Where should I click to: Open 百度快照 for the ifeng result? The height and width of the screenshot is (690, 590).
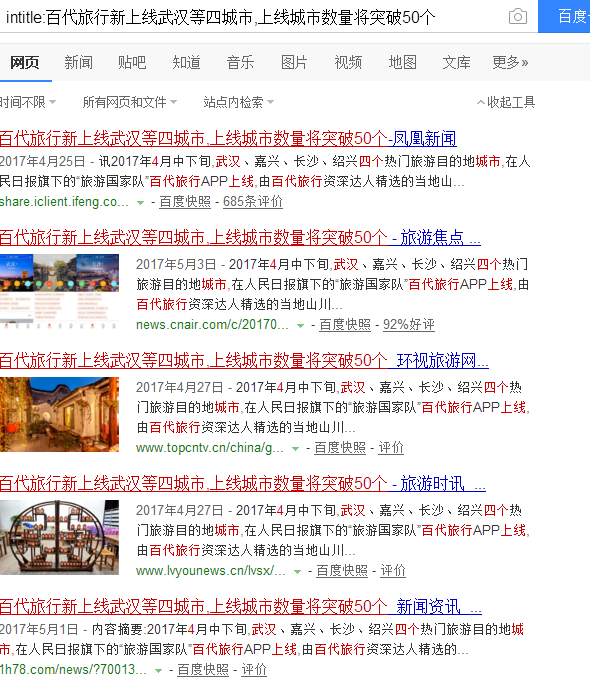[185, 202]
